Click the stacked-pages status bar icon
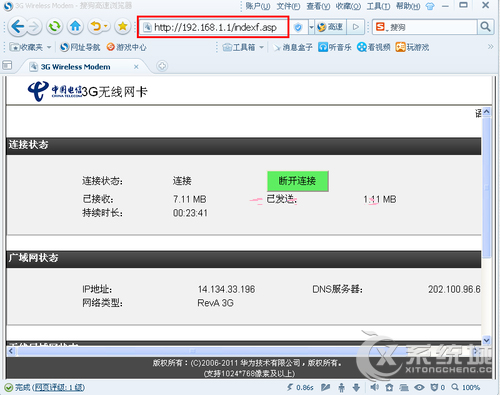500x395 pixels. (x=404, y=387)
